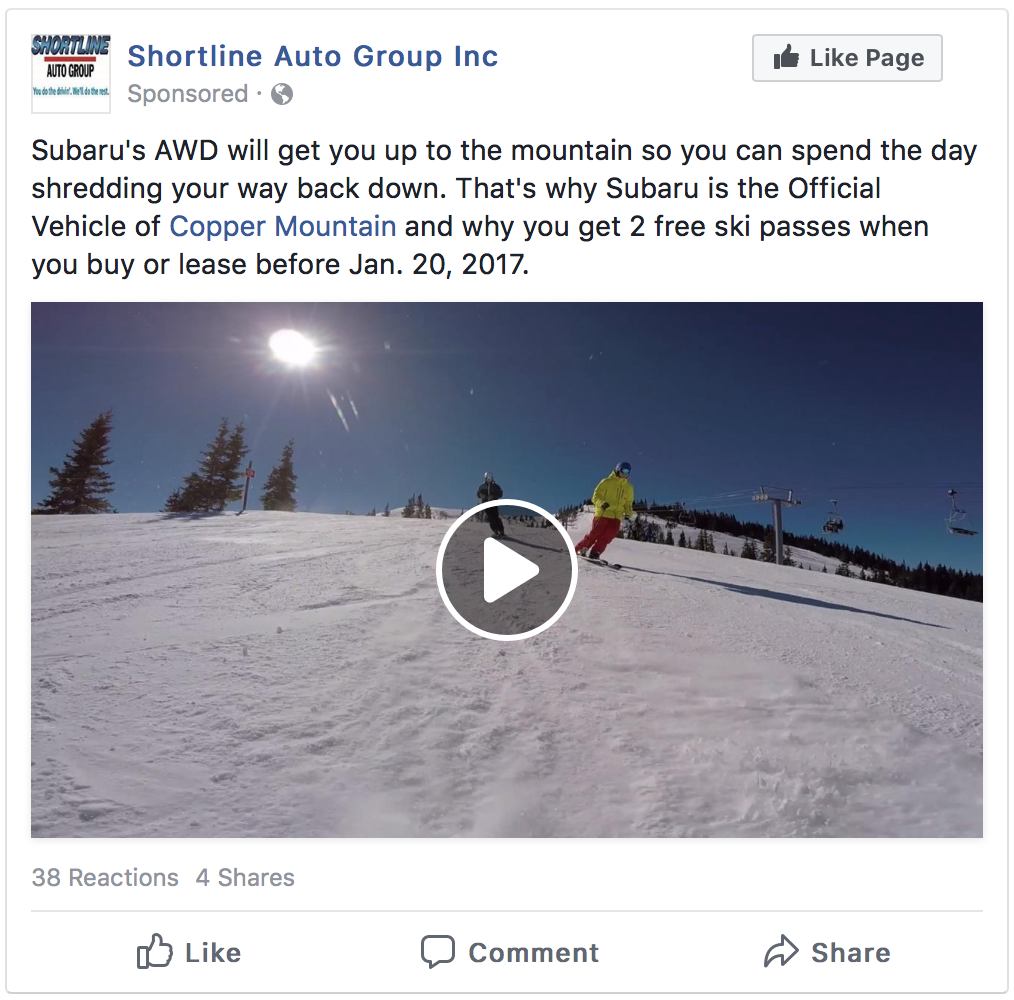Open the Shortline Auto Group logo
Image resolution: width=1014 pixels, height=1000 pixels.
point(71,74)
